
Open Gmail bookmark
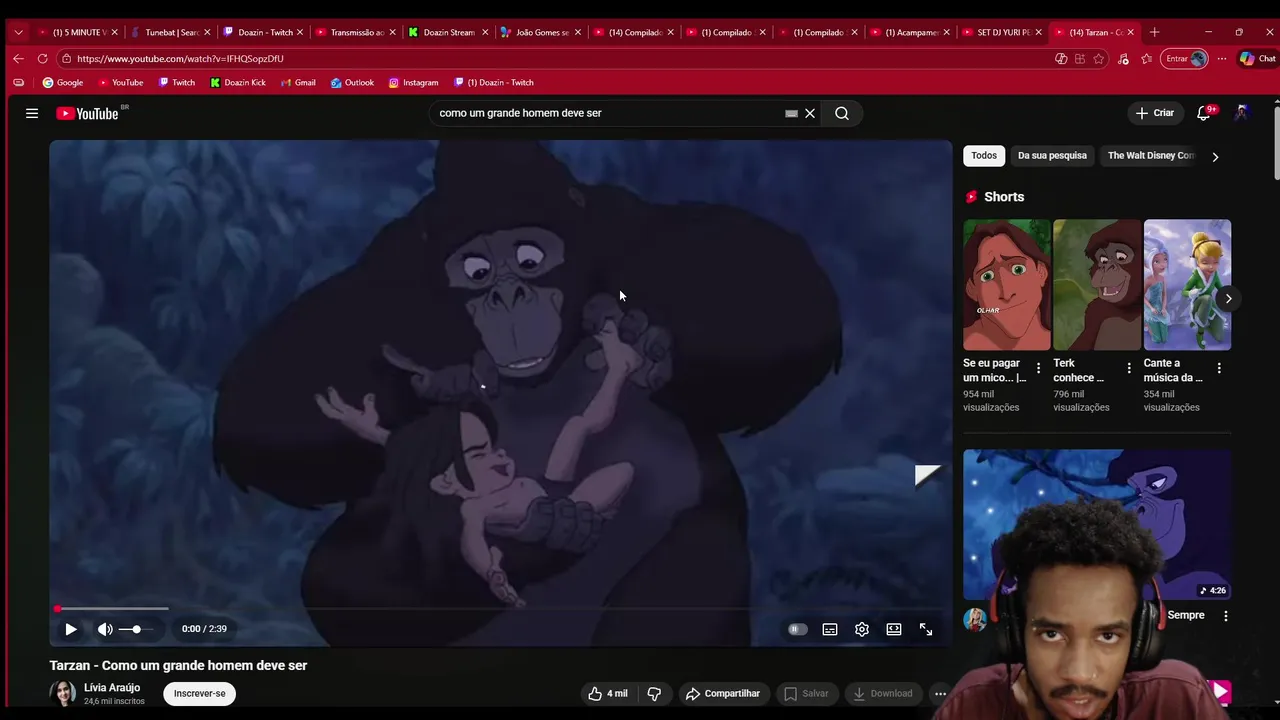coord(298,83)
